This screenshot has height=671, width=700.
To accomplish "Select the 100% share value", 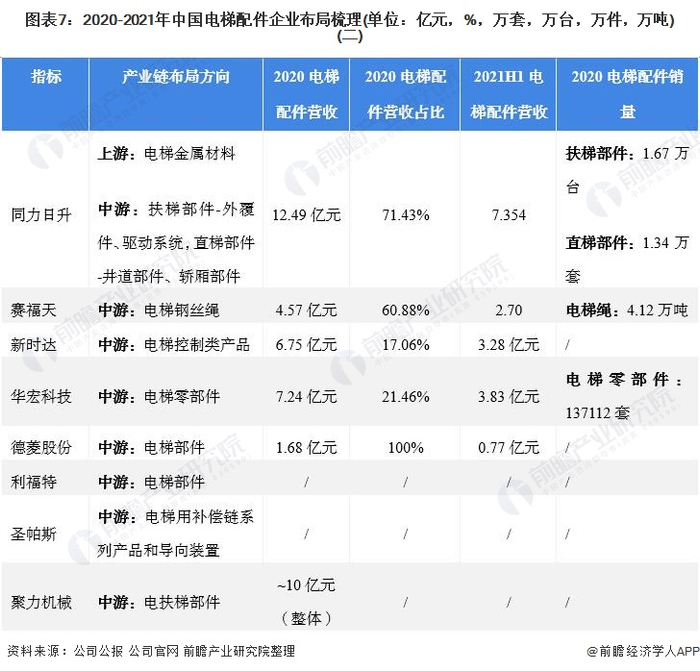I will (405, 447).
